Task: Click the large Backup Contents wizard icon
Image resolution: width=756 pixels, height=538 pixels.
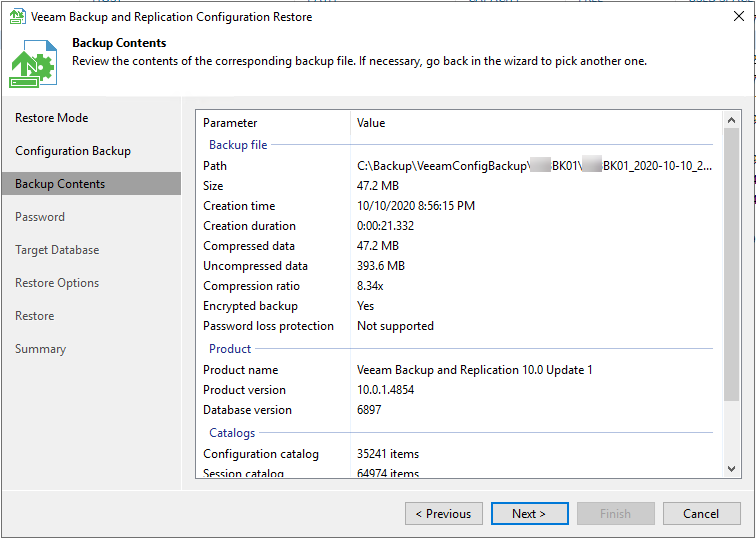Action: [x=33, y=64]
